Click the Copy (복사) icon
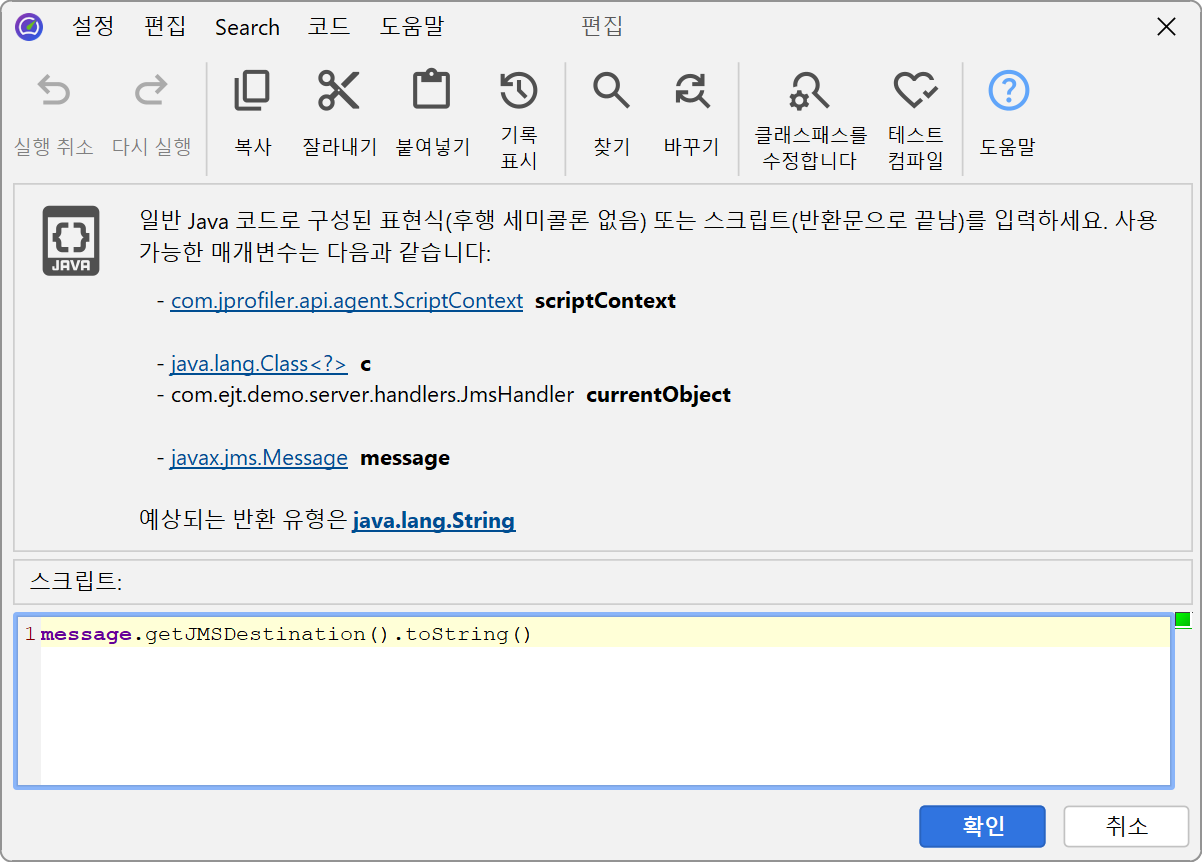 (x=252, y=91)
